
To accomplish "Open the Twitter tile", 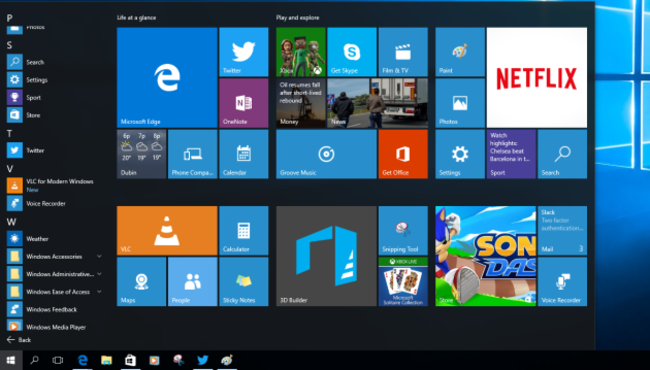I will [244, 52].
